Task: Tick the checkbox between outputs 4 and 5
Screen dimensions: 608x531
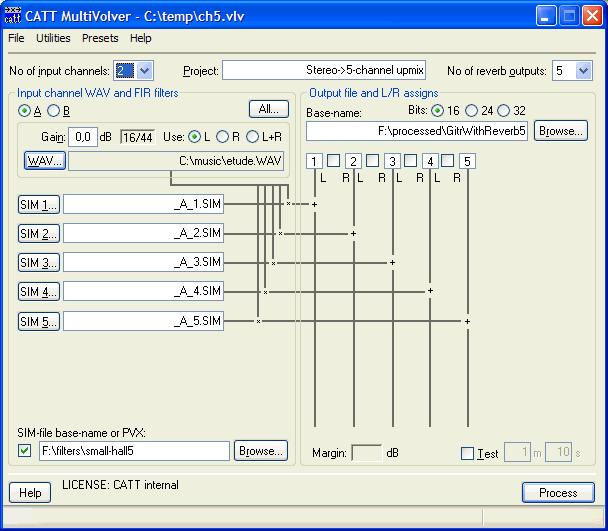Action: pyautogui.click(x=448, y=160)
